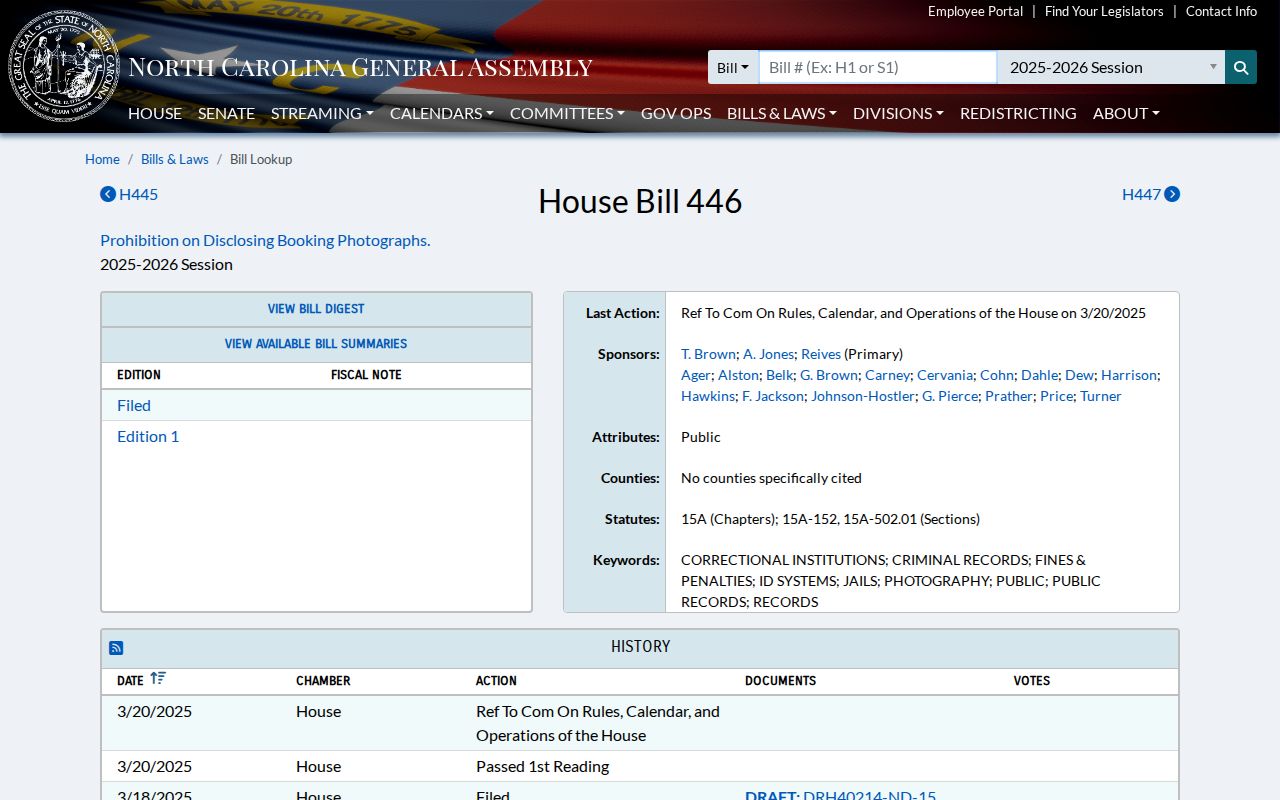The height and width of the screenshot is (800, 1280).
Task: Open the Edition 1 link
Action: 148,436
